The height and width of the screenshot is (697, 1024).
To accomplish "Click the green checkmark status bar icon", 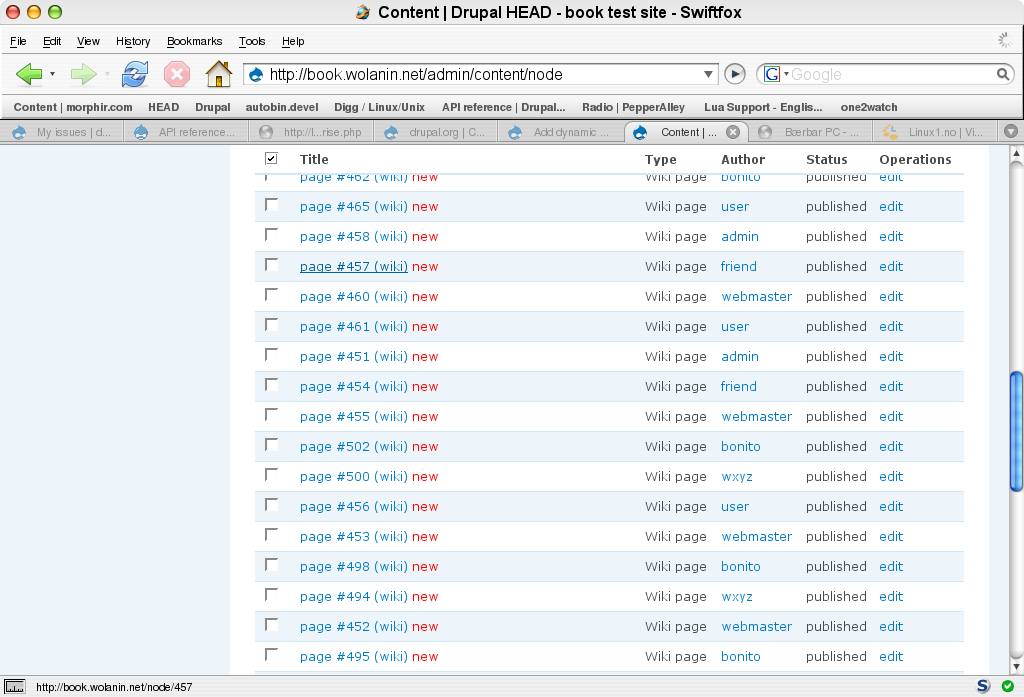I will (x=1007, y=688).
